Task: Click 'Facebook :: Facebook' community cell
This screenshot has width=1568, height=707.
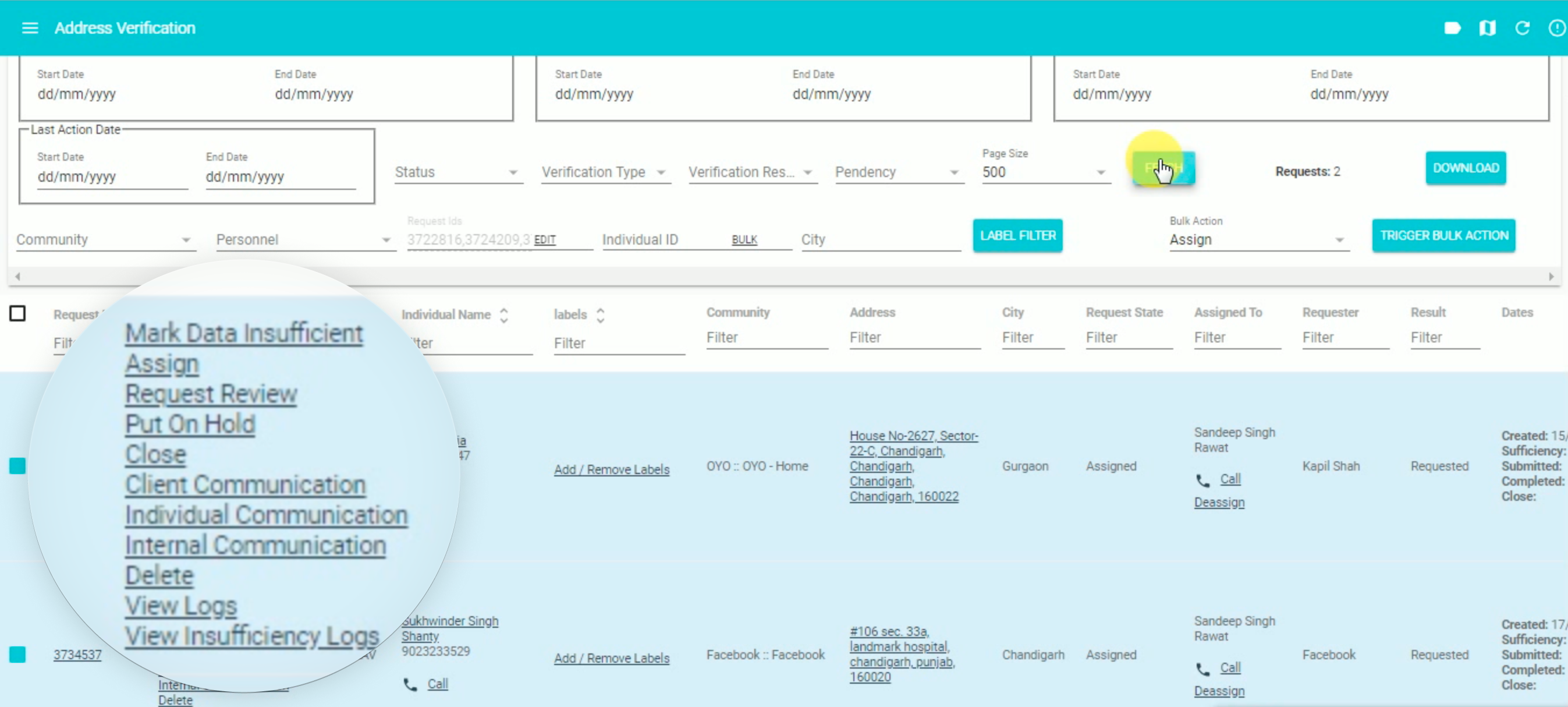Action: 765,655
